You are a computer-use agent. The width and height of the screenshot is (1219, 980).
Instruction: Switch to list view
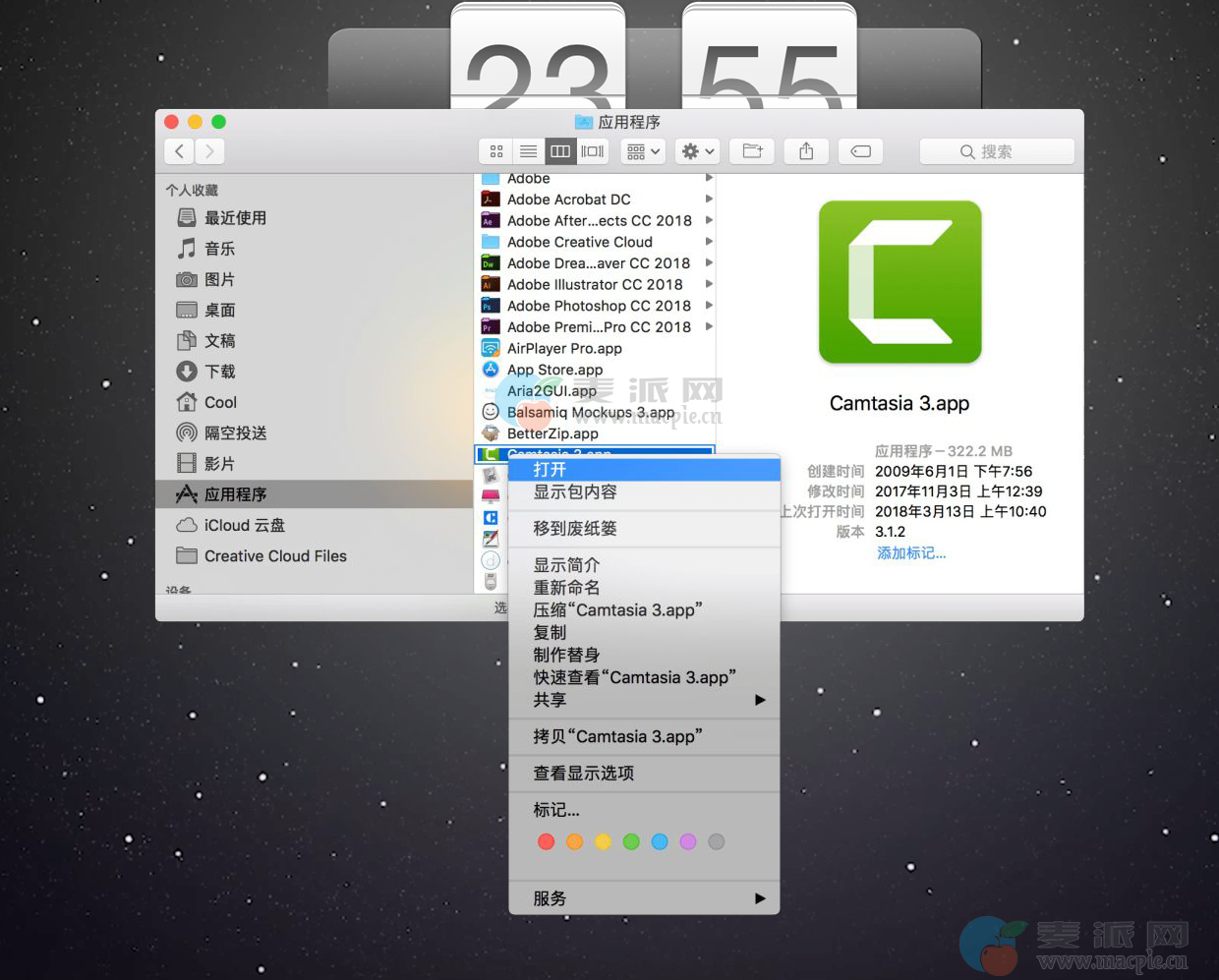point(528,151)
